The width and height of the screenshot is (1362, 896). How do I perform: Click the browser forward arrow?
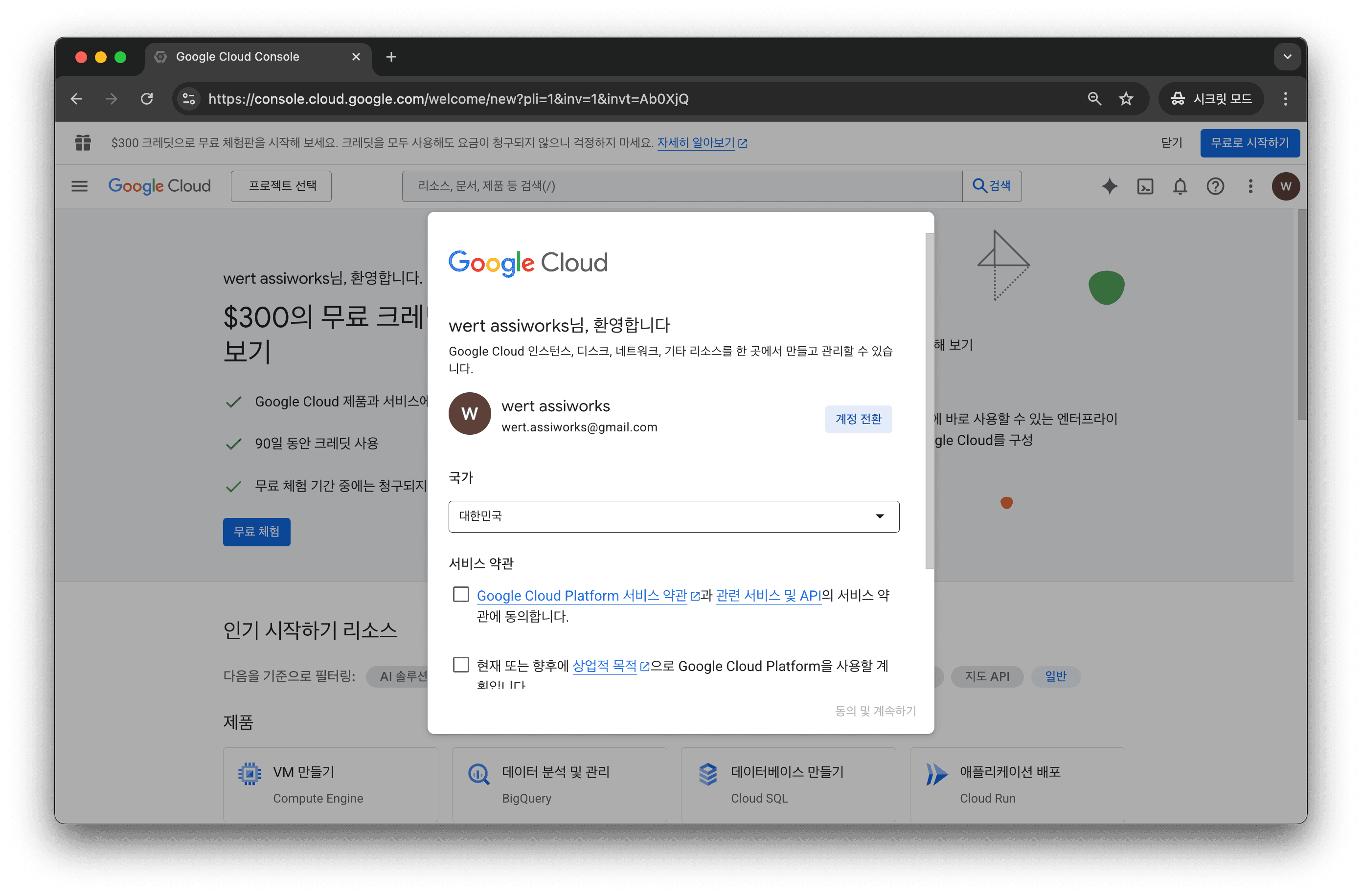112,99
